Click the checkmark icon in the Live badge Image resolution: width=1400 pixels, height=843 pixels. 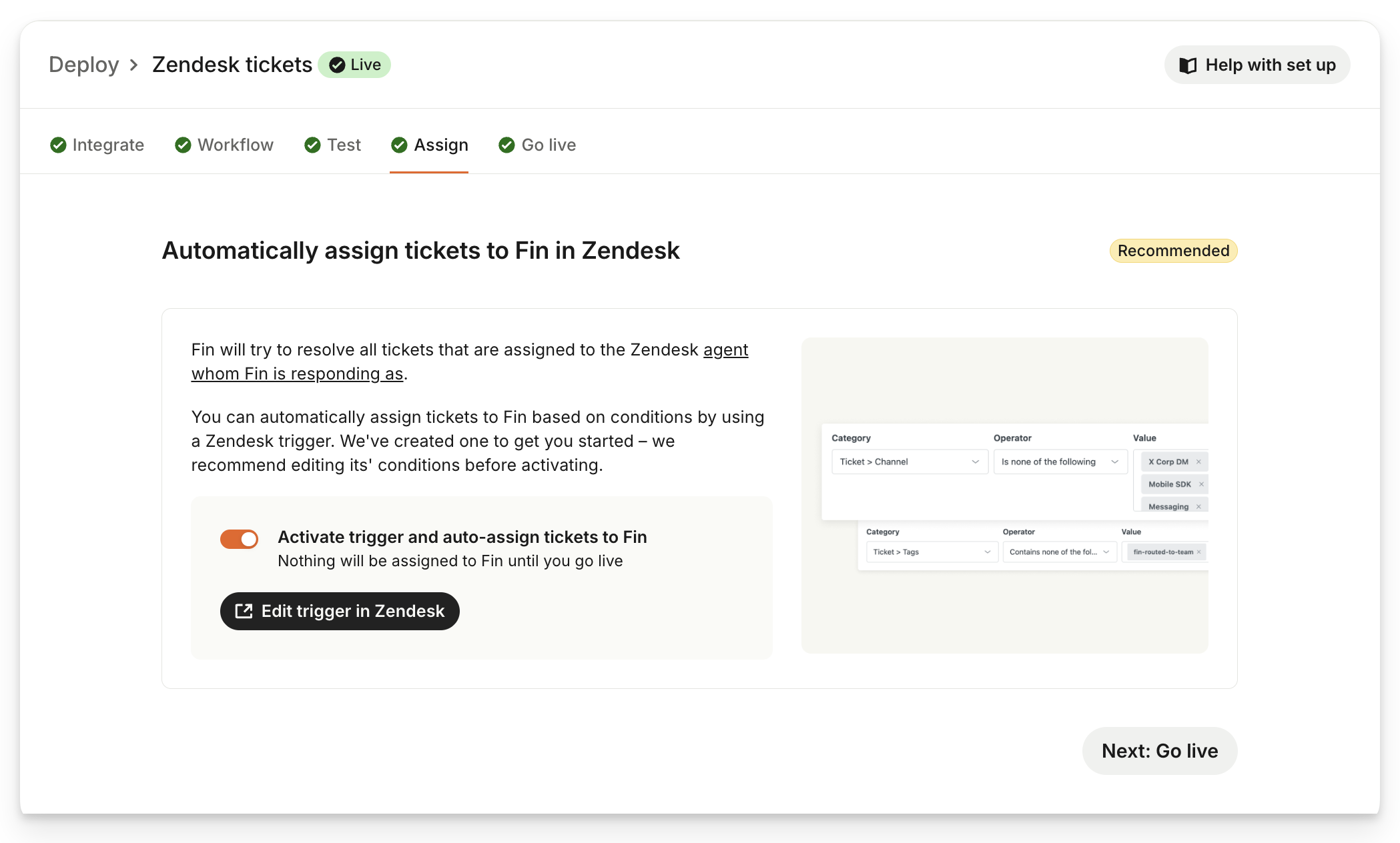(337, 65)
